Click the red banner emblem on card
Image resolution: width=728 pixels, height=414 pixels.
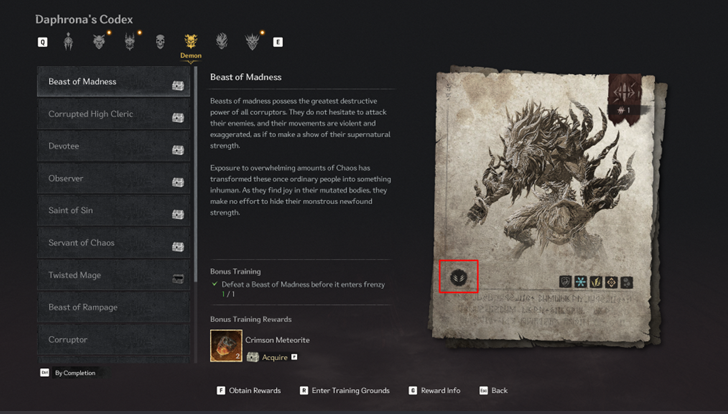625,99
